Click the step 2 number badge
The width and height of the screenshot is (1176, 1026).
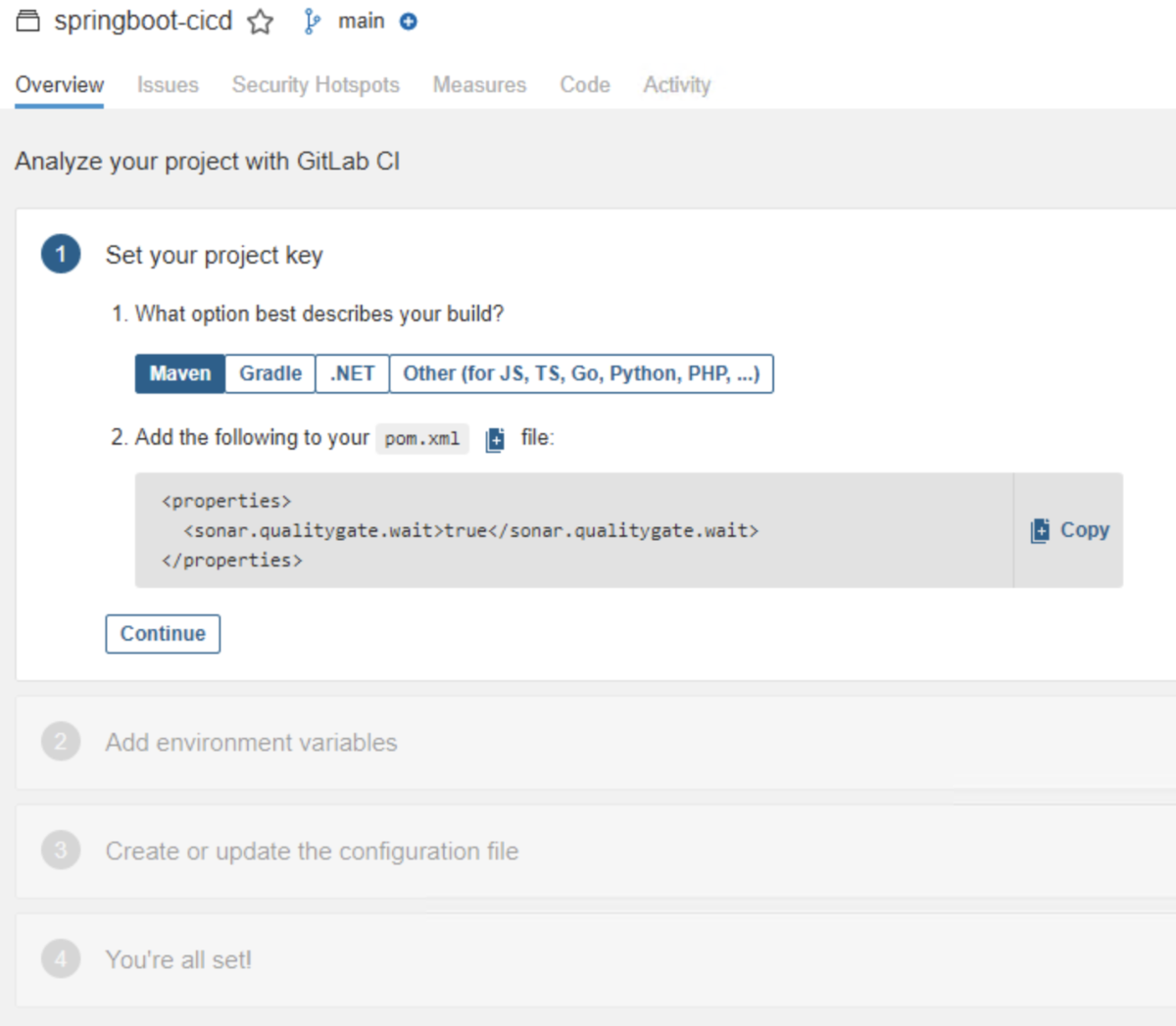(61, 742)
